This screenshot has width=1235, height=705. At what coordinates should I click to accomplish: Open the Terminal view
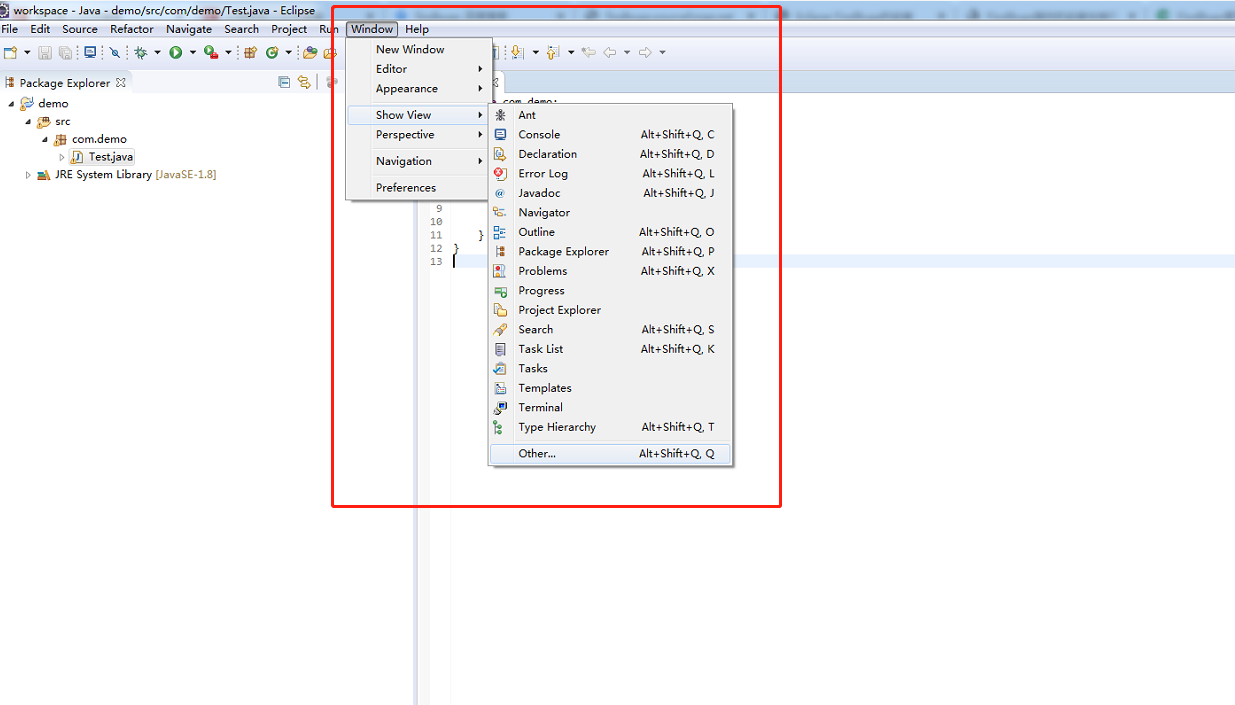tap(540, 407)
